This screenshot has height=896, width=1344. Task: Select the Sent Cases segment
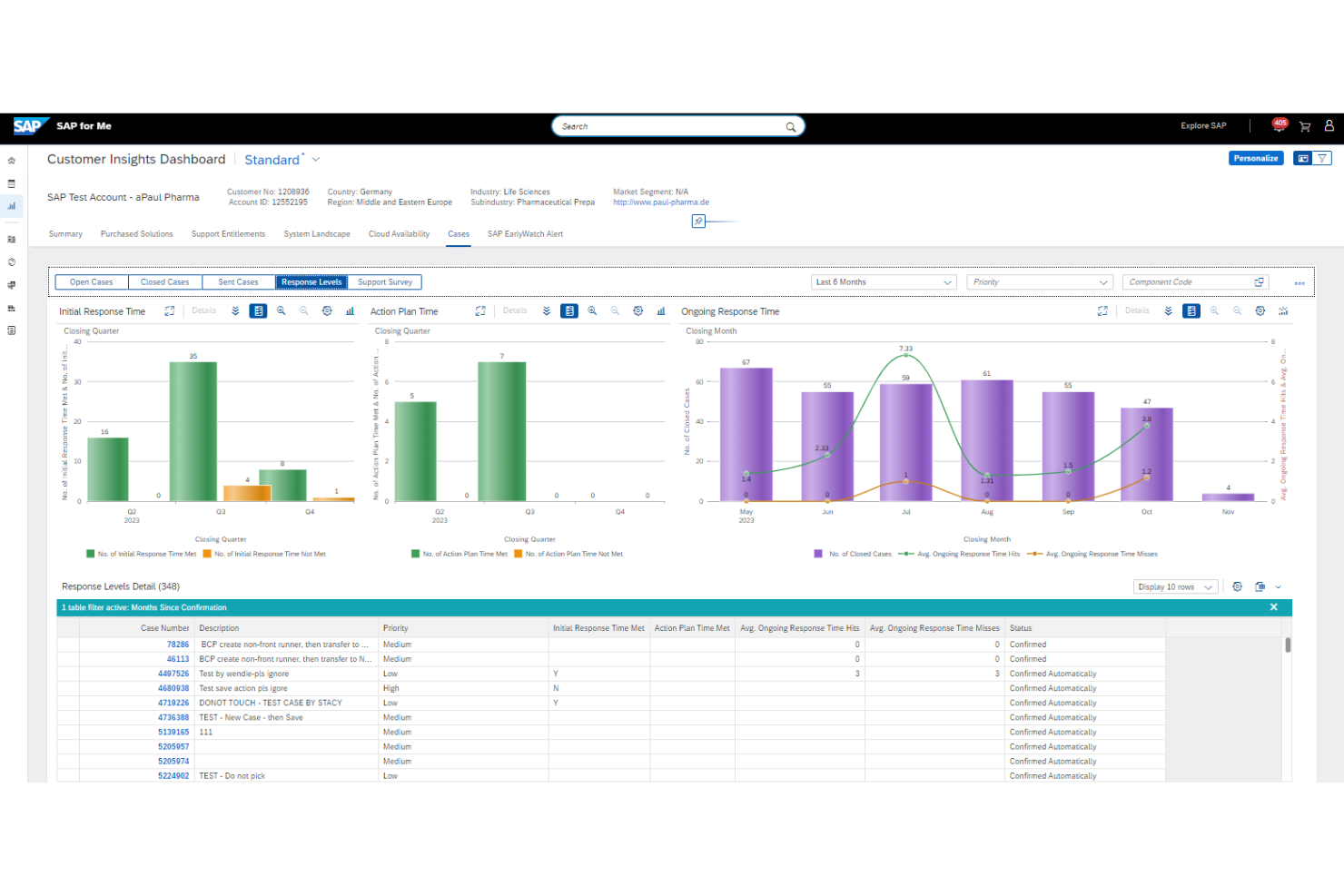(238, 282)
